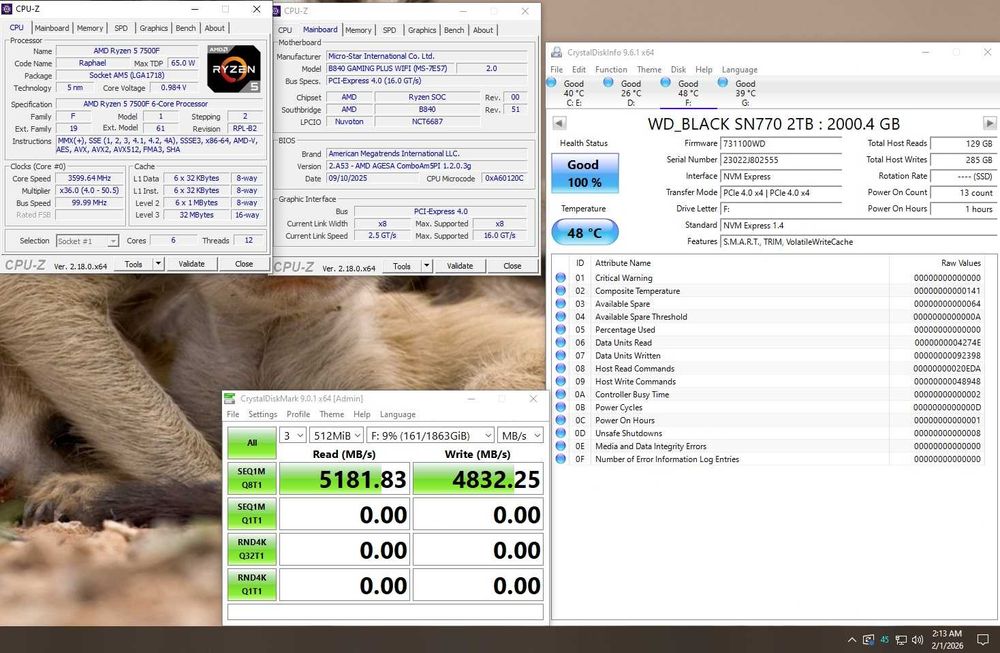Click the Power Cycles status orb
Viewport: 1000px width, 653px height.
tap(561, 407)
